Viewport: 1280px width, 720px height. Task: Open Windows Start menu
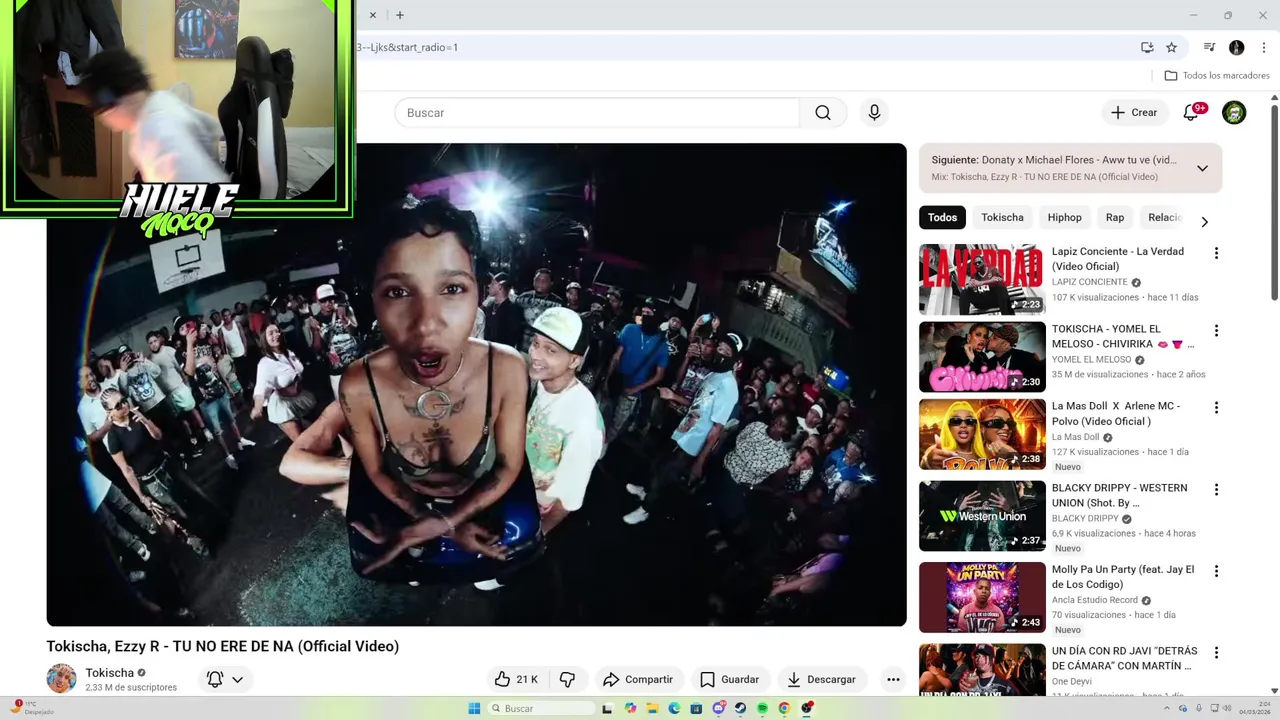pos(474,708)
